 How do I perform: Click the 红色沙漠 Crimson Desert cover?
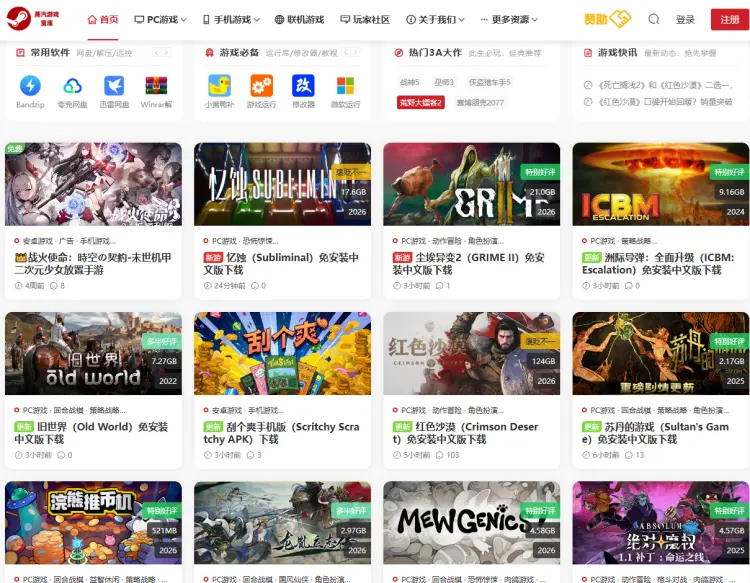(x=472, y=353)
